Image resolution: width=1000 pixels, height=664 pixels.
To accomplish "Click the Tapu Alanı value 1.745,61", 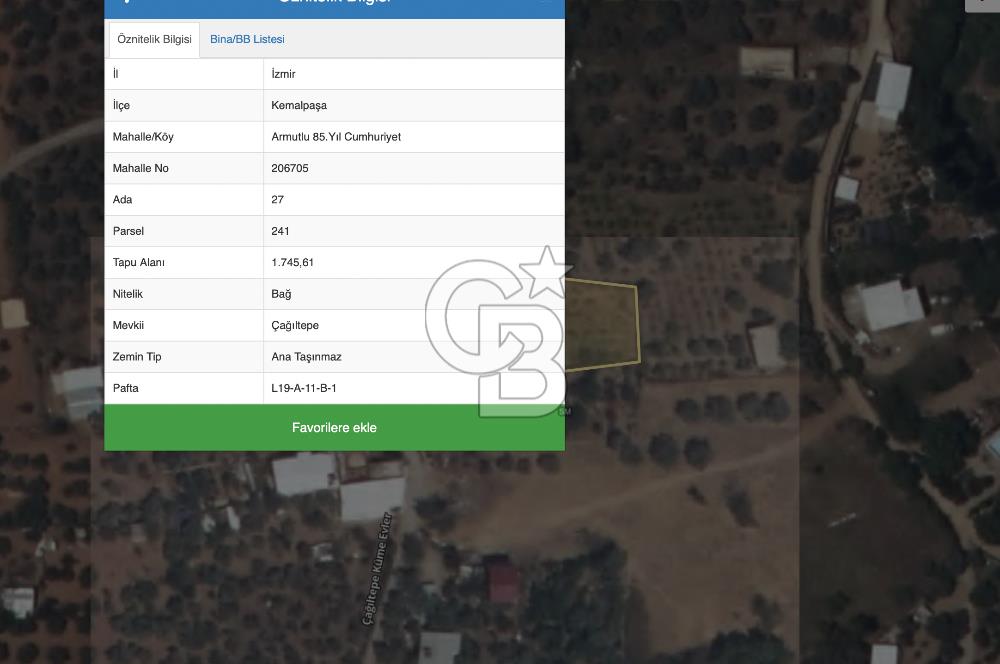I will 292,262.
